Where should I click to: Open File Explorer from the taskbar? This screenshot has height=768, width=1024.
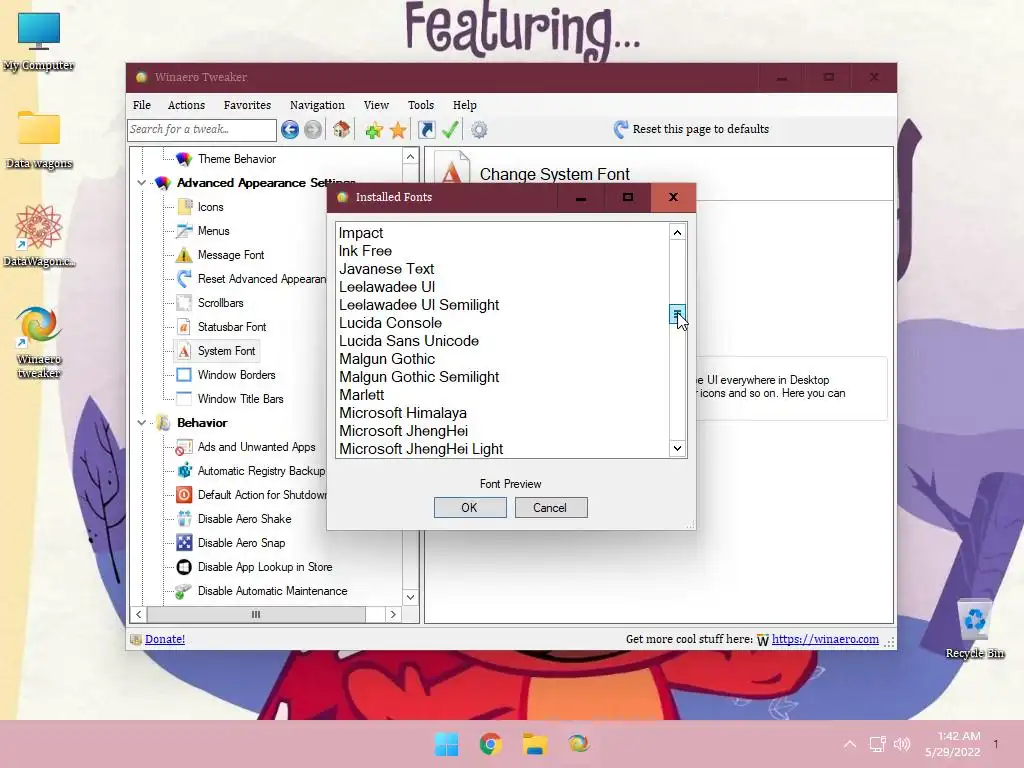point(534,744)
